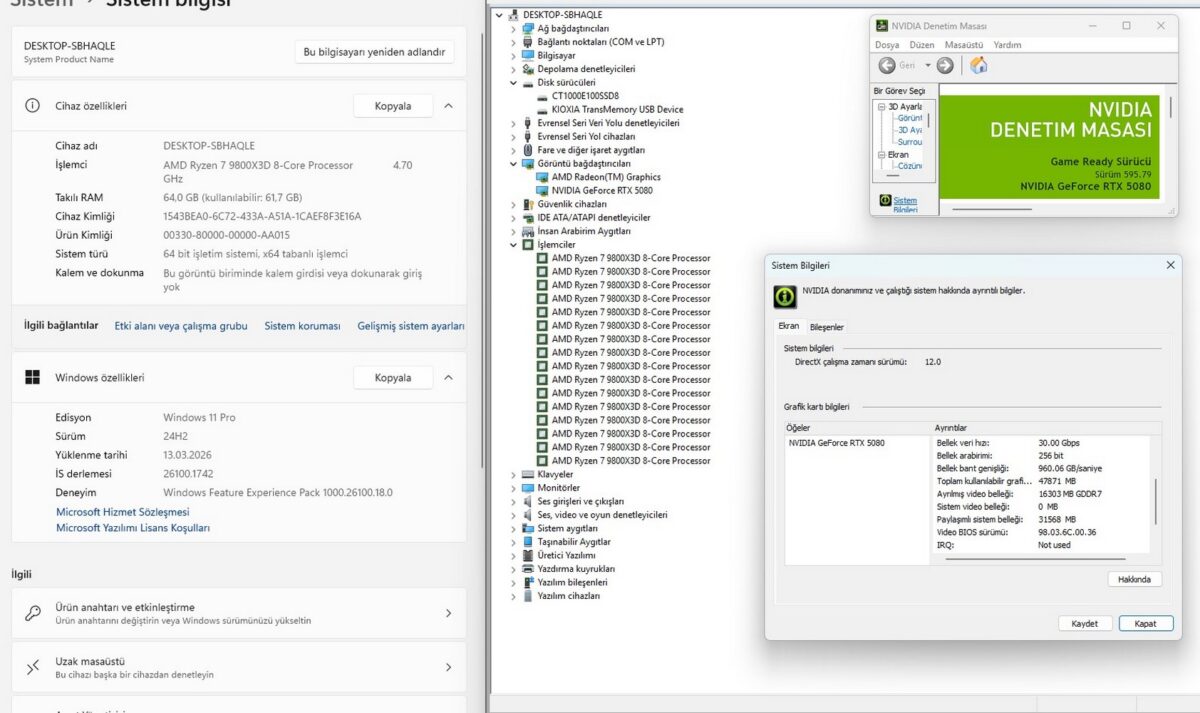Collapse the Ekran tree node in NVIDIA panel
1200x713 pixels.
coord(882,155)
